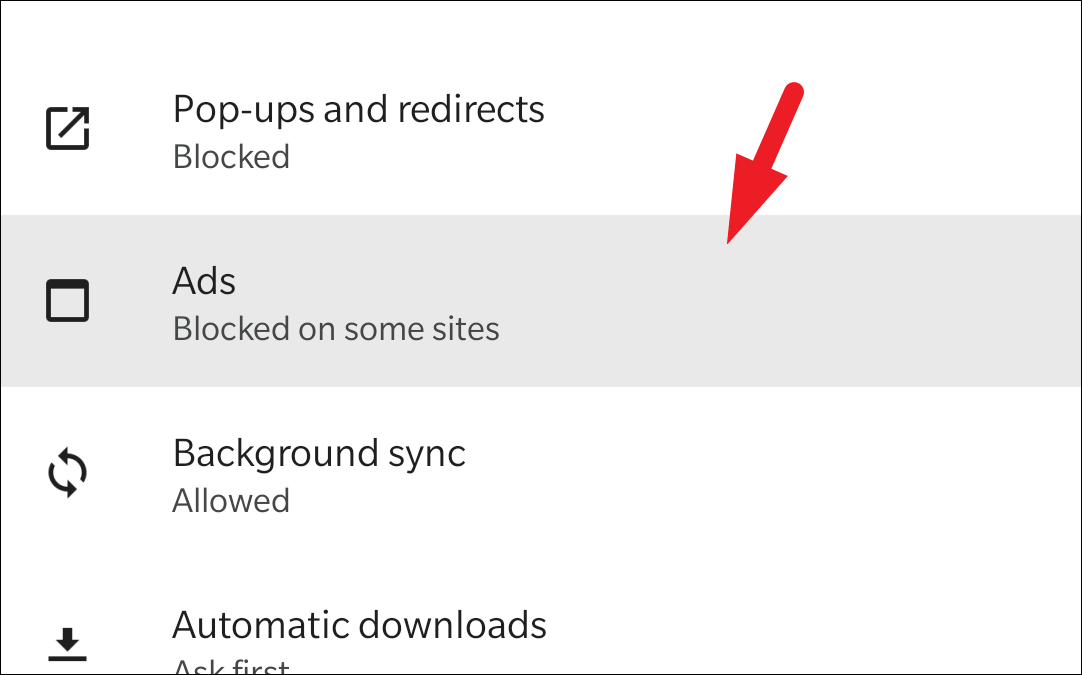
Task: Click the word 'sync' in the list
Action: tap(427, 455)
